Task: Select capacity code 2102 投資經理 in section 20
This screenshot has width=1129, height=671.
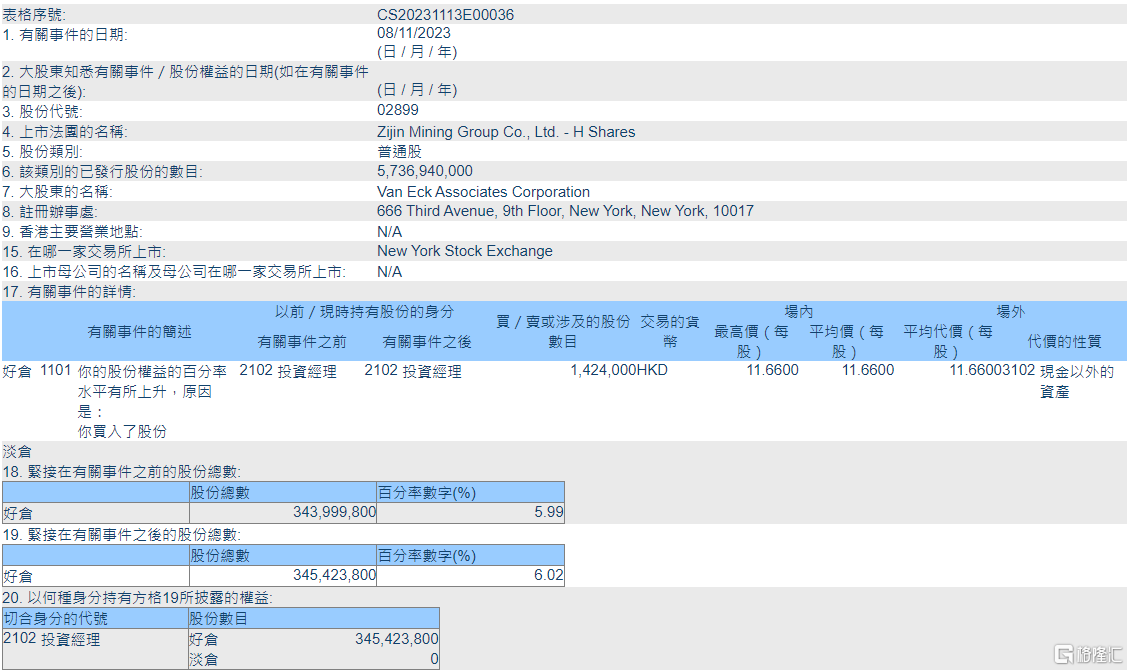Action: click(51, 639)
